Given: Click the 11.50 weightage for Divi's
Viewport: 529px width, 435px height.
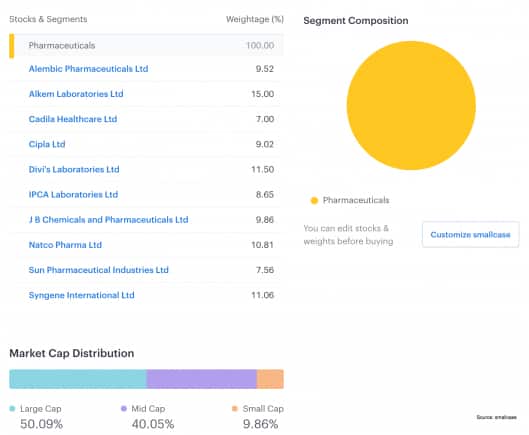Looking at the screenshot, I should (262, 169).
